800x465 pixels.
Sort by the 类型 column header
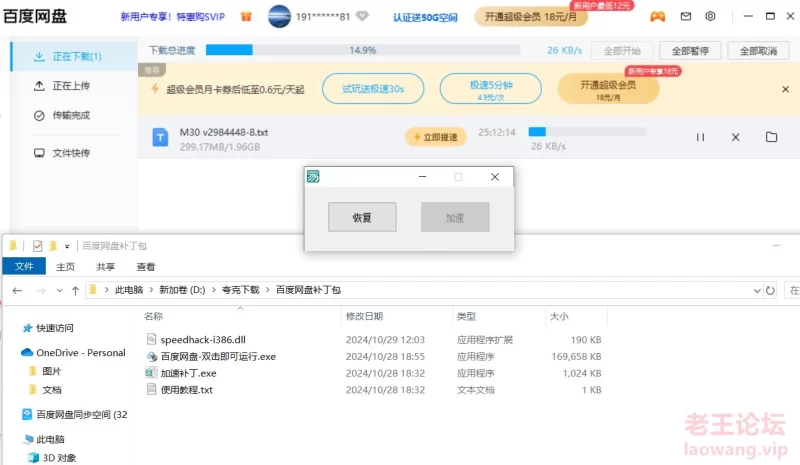click(466, 316)
